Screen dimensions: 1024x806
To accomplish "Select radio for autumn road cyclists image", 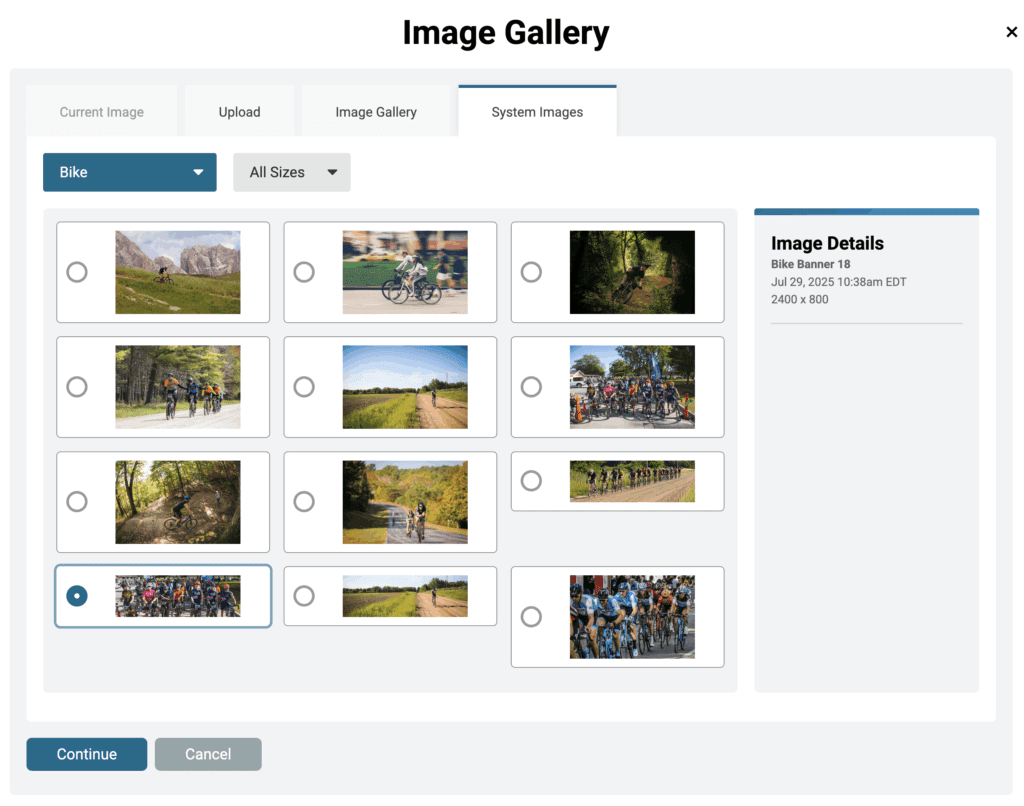I will click(x=304, y=502).
